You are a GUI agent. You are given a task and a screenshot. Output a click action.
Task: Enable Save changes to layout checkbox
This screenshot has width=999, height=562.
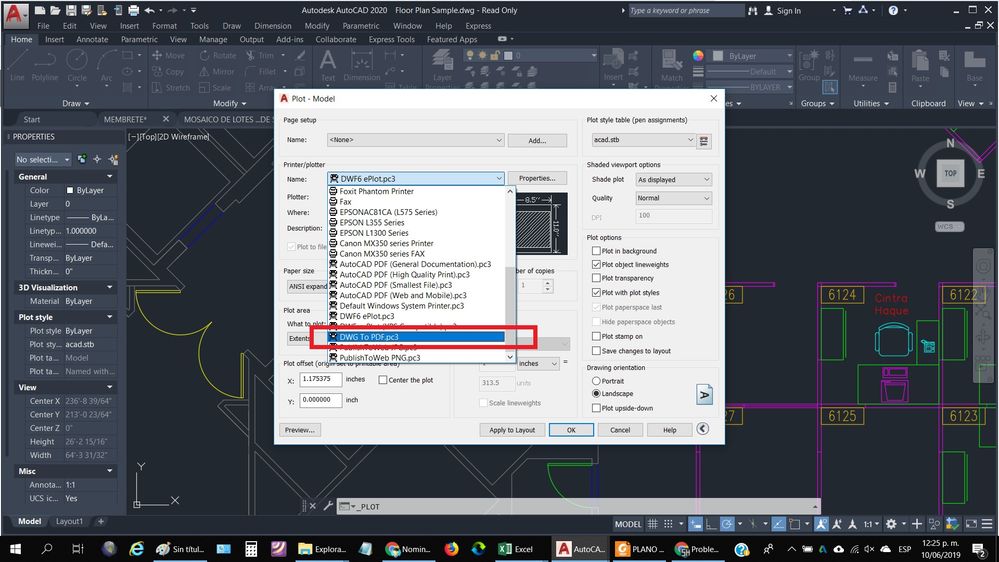coord(596,350)
